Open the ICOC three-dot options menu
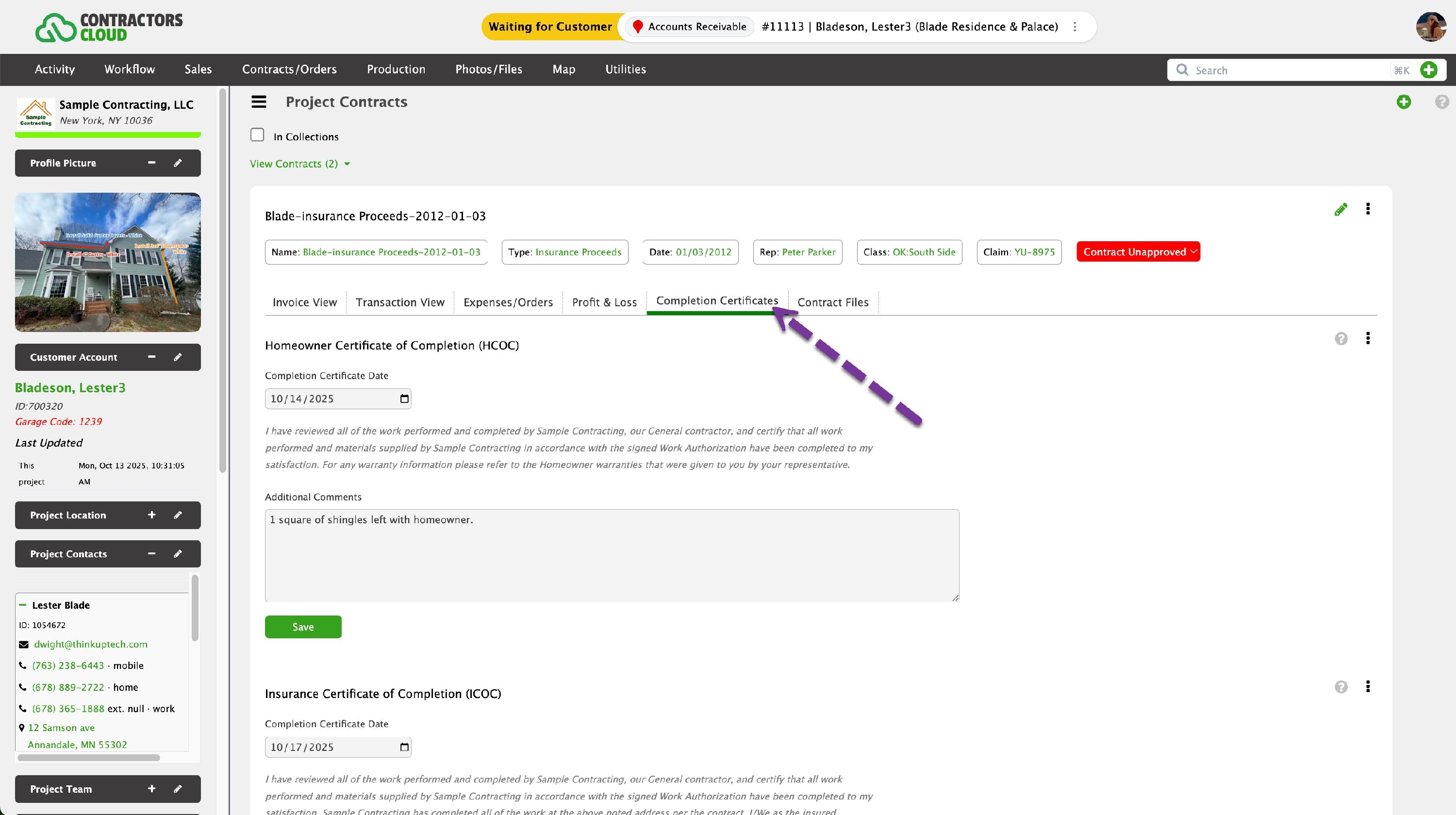The width and height of the screenshot is (1456, 815). point(1368,686)
